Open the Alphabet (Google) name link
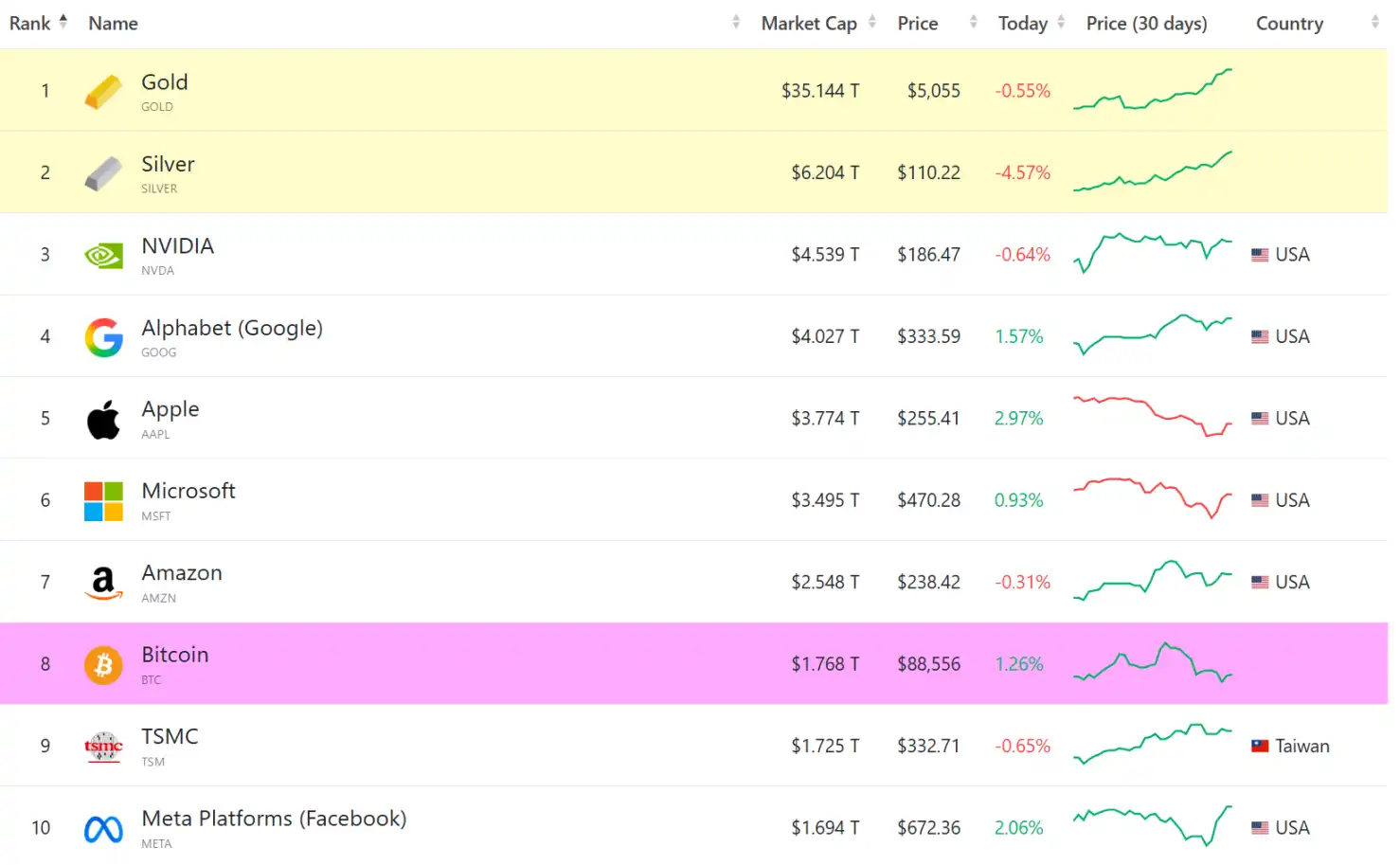 tap(232, 328)
